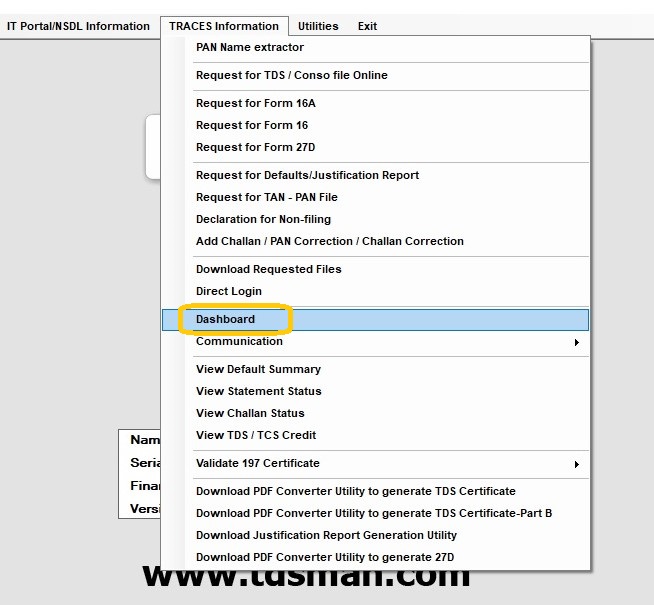Select Dashboard from TRACES menu
The width and height of the screenshot is (654, 605).
(226, 320)
